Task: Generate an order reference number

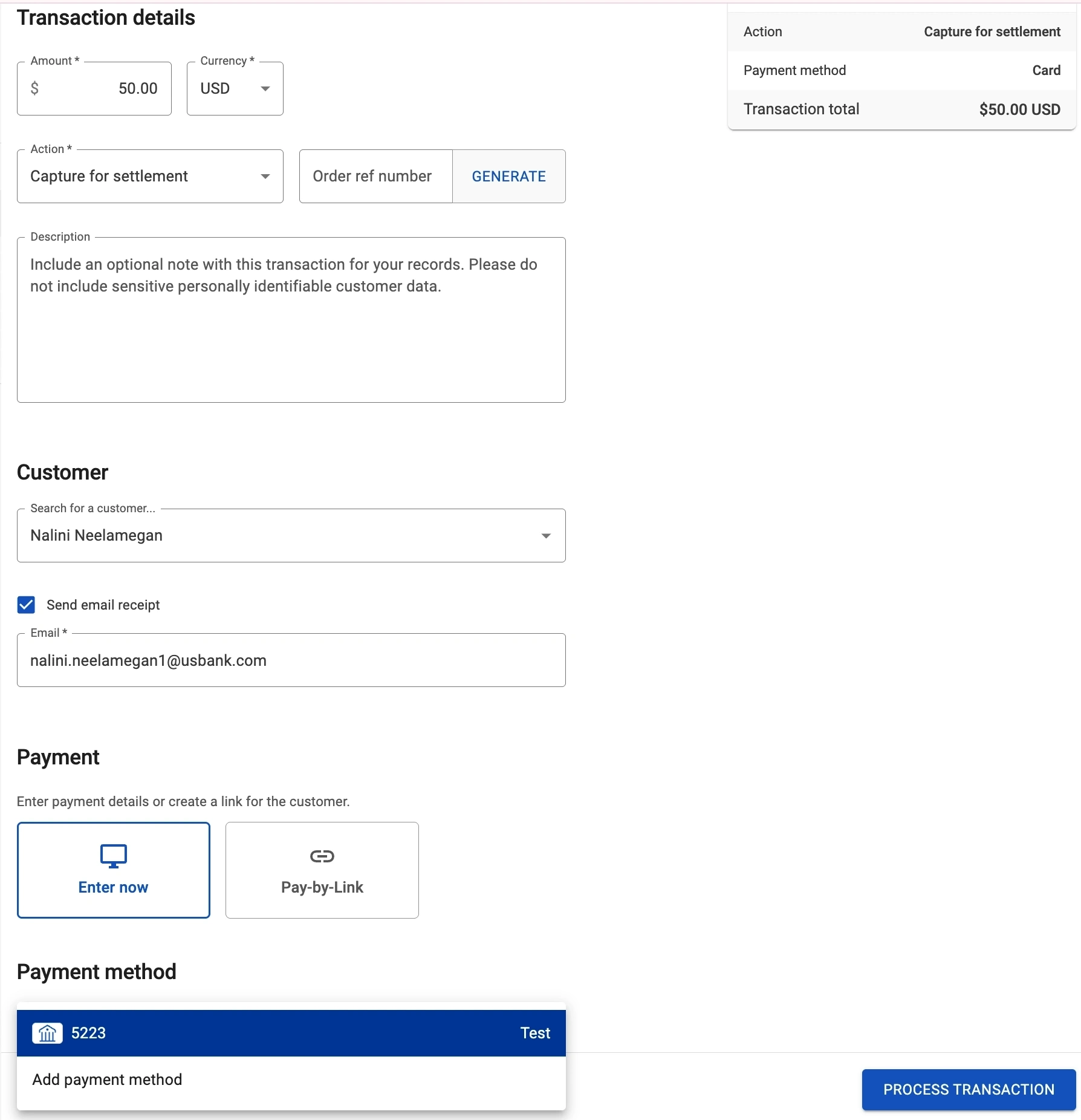Action: coord(508,176)
